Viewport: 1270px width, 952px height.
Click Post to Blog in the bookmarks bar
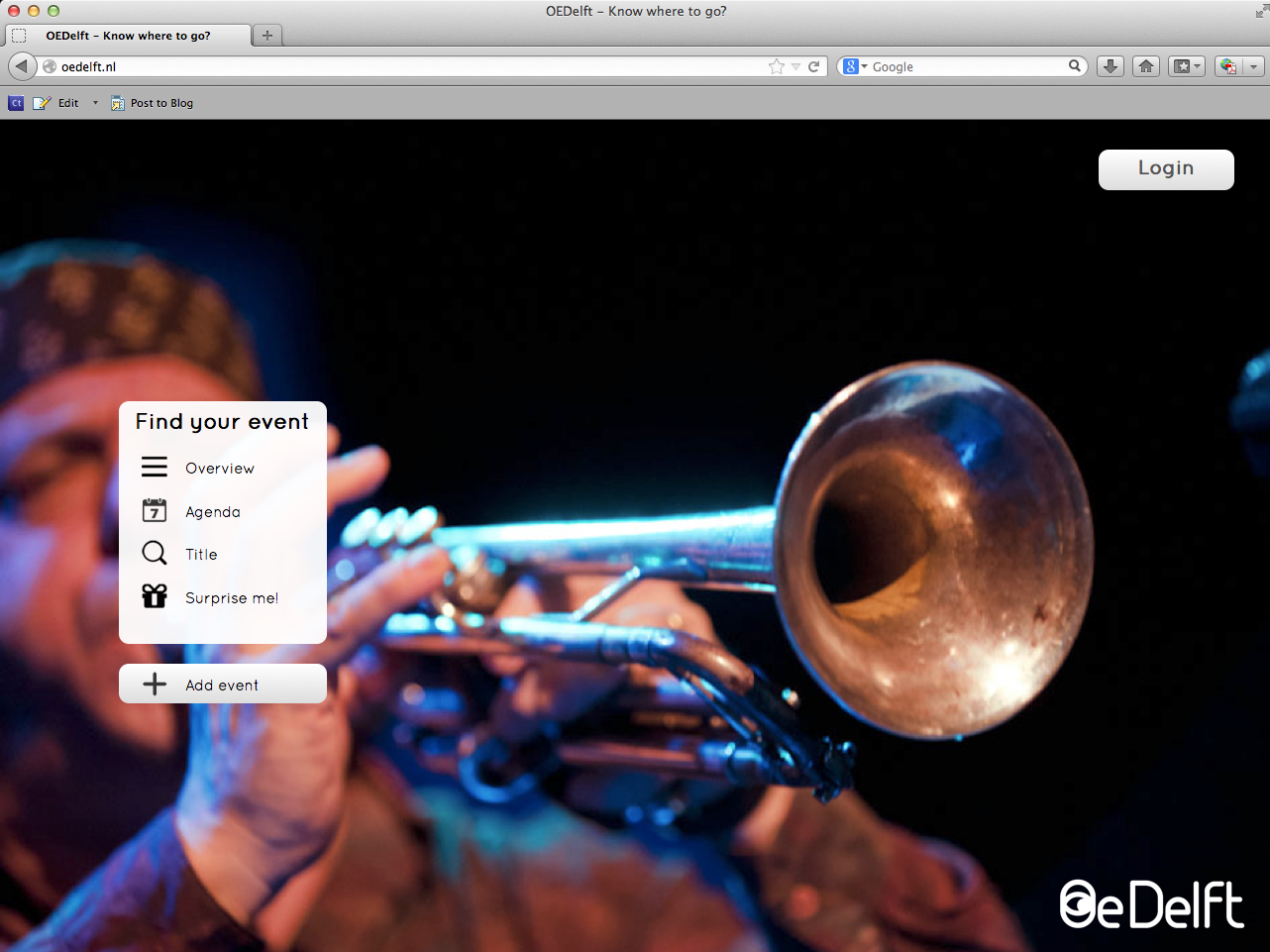point(161,103)
